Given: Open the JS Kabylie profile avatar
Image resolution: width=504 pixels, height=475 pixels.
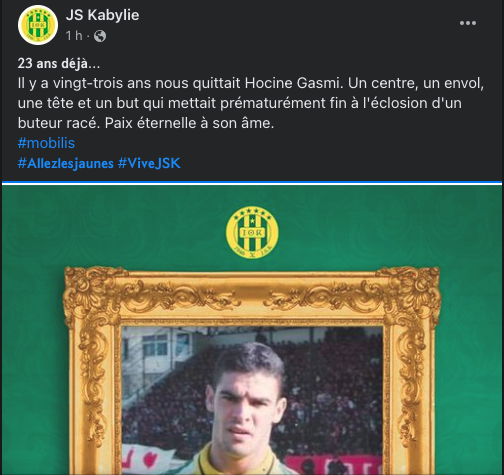Looking at the screenshot, I should [x=38, y=25].
